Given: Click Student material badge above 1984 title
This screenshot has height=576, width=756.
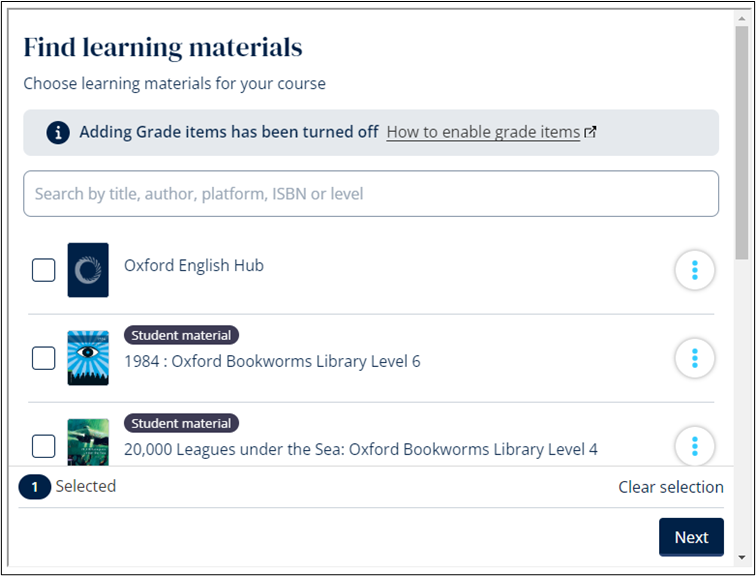Looking at the screenshot, I should (x=181, y=335).
